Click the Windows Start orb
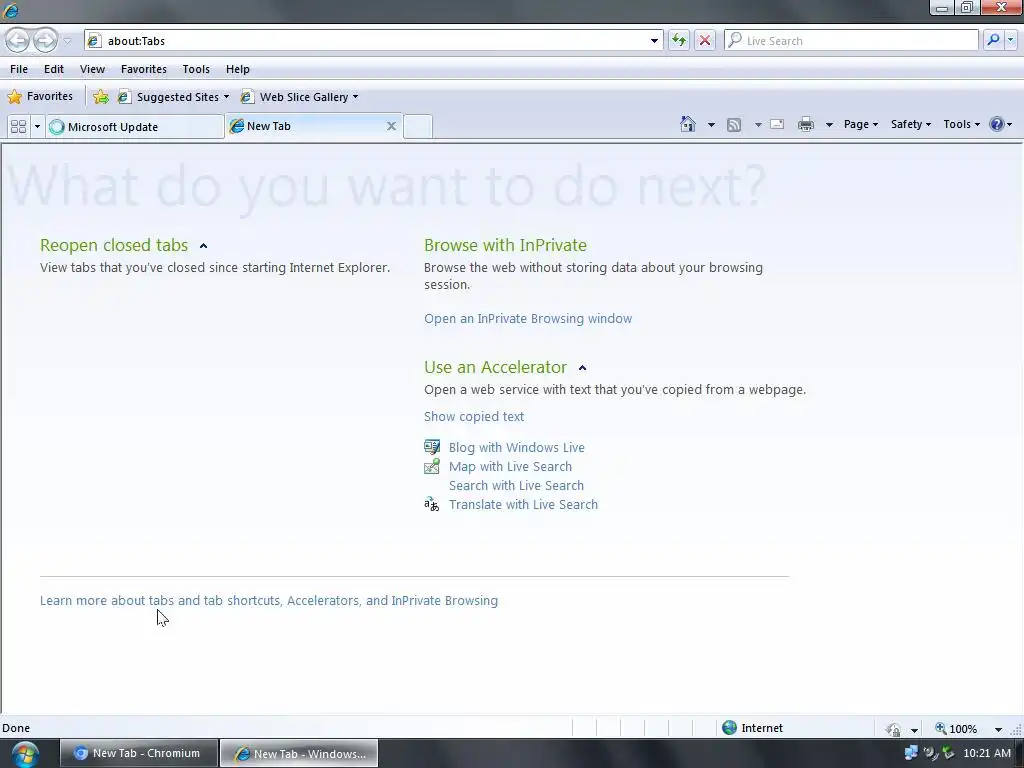Image resolution: width=1024 pixels, height=768 pixels. point(24,753)
